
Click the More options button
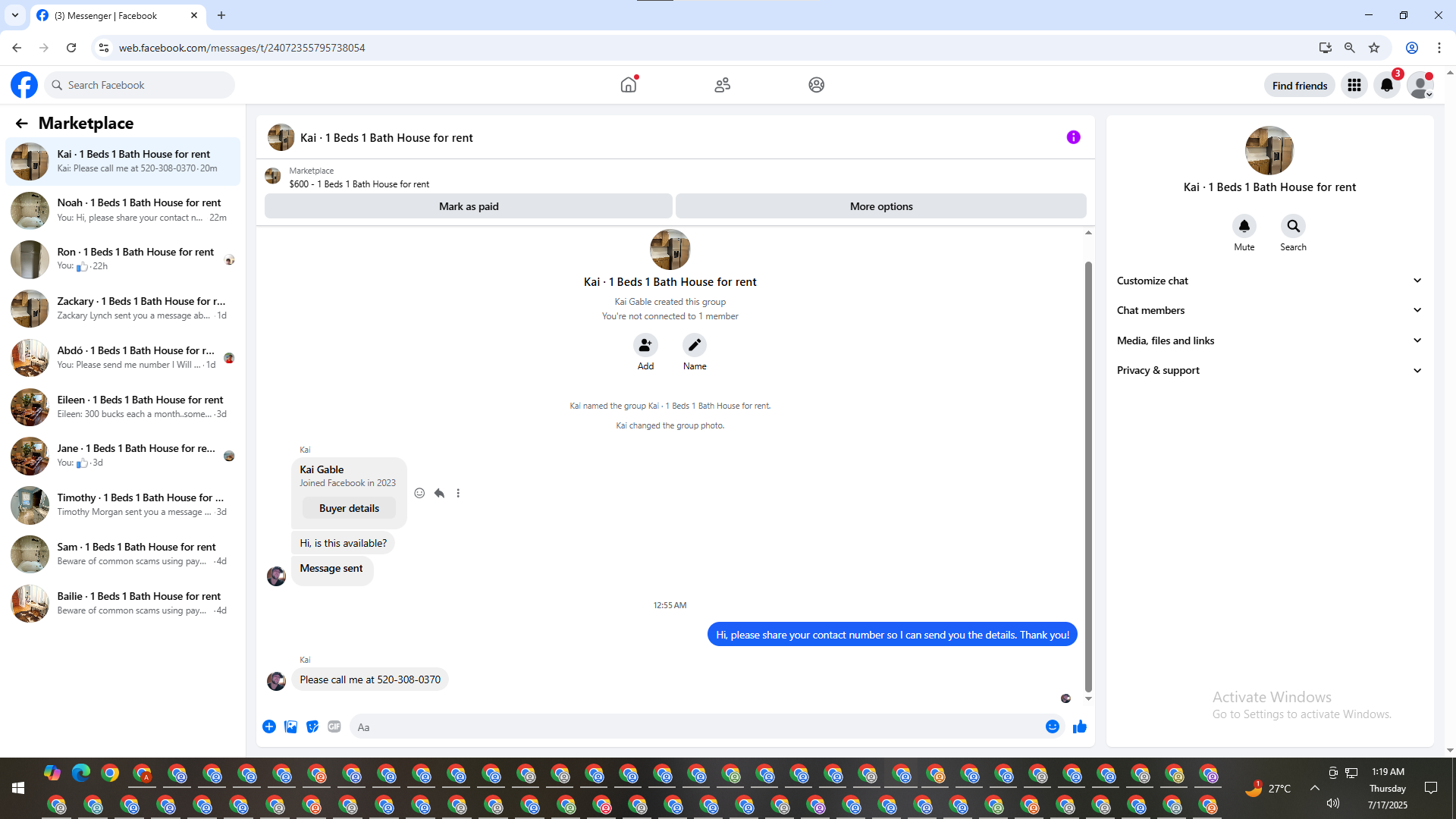pos(881,206)
